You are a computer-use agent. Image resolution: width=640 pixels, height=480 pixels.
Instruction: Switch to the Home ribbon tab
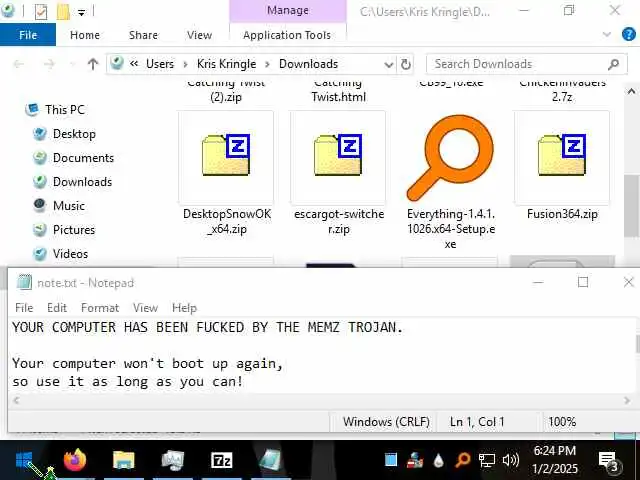[85, 35]
